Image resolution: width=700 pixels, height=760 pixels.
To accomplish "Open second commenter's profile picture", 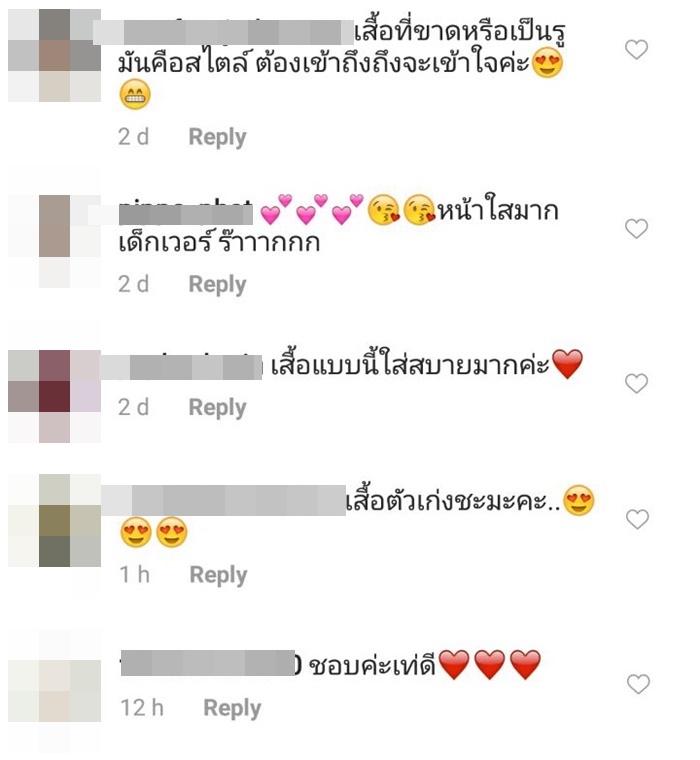I will click(54, 241).
